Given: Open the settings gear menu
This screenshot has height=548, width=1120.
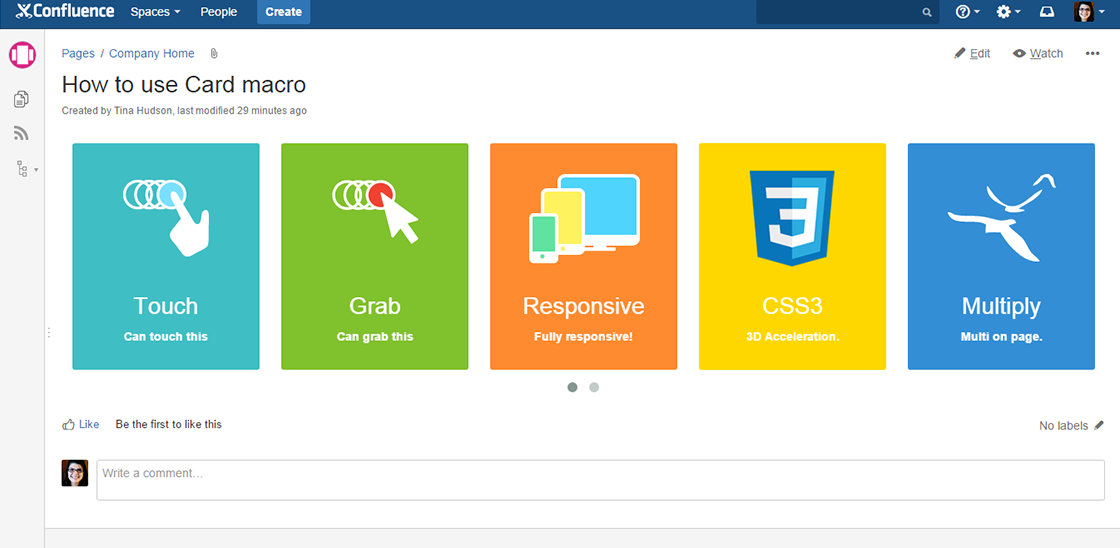Looking at the screenshot, I should pos(1008,12).
